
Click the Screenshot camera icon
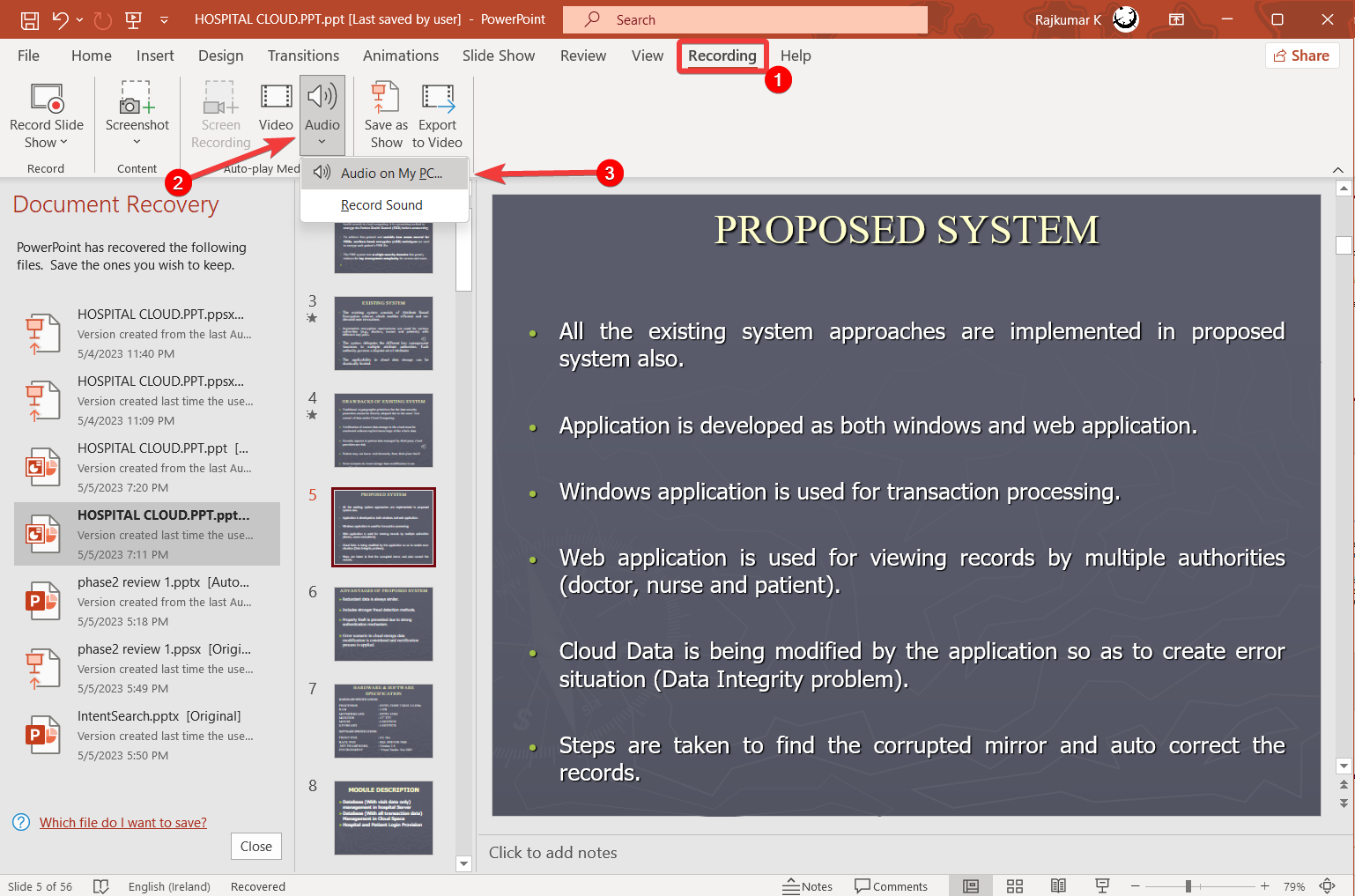pyautogui.click(x=137, y=97)
